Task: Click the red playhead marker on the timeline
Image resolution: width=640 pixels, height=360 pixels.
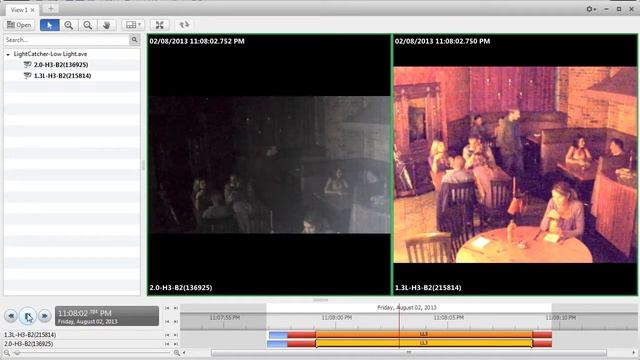Action: pos(399,325)
